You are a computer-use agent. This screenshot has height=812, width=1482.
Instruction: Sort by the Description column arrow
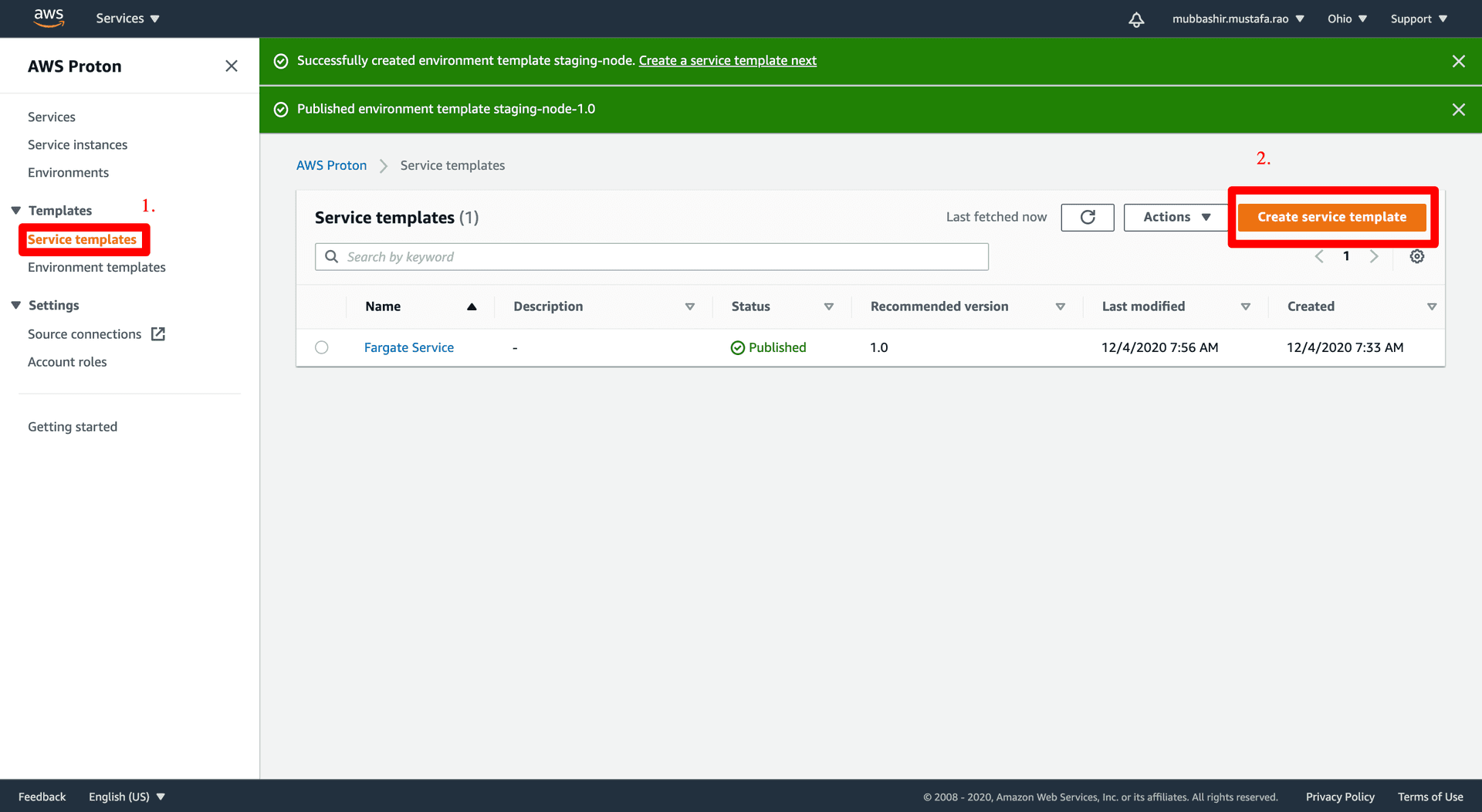[x=690, y=307]
